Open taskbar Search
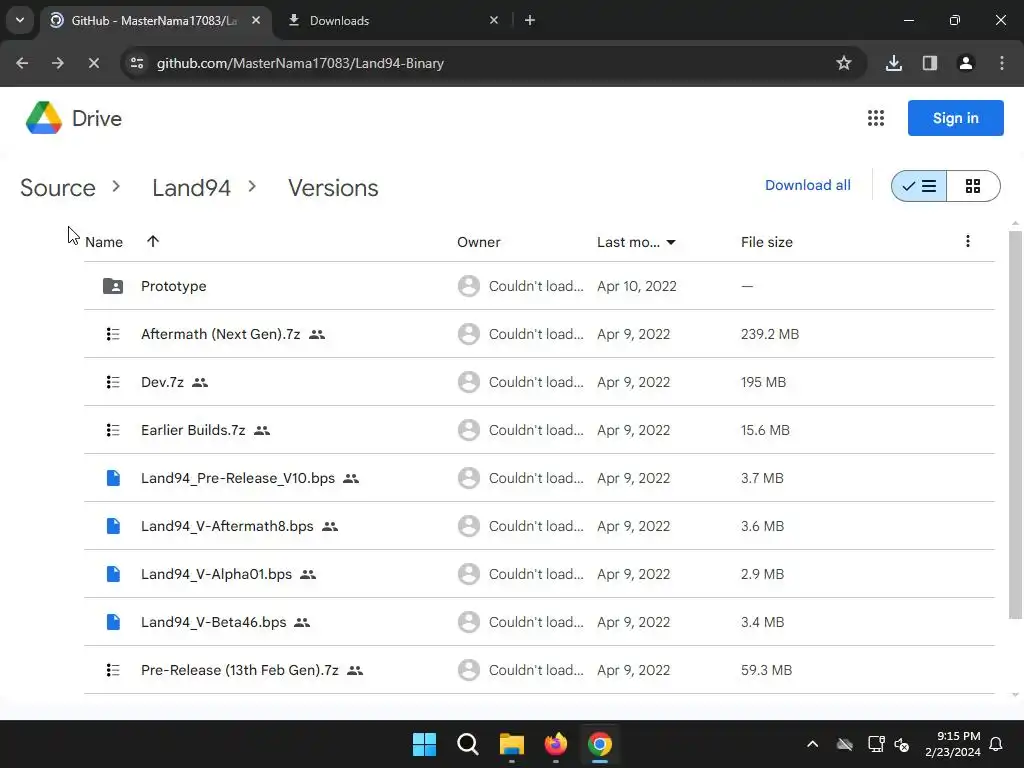 [x=468, y=744]
